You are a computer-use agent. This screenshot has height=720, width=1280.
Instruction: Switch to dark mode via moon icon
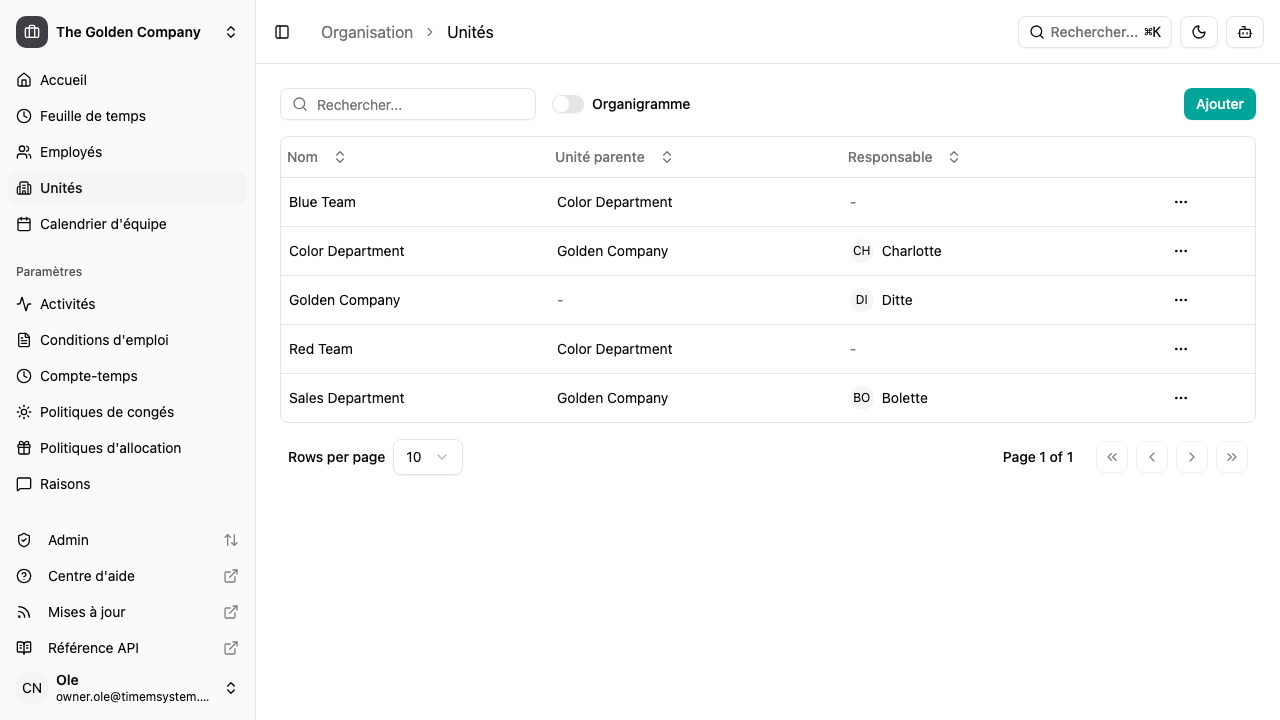point(1199,32)
